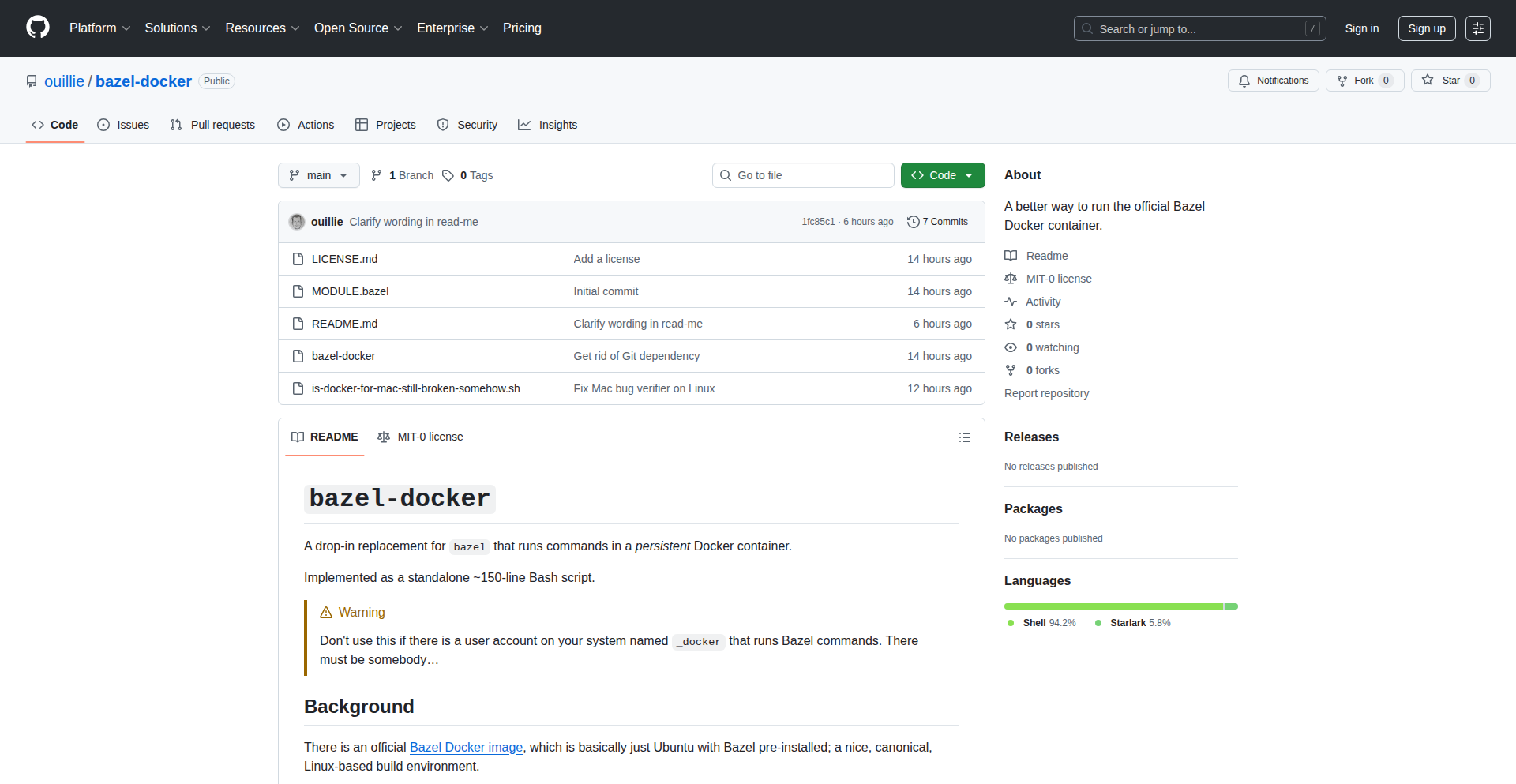Click the fork icon in Fork button
This screenshot has height=784, width=1516.
[x=1342, y=81]
